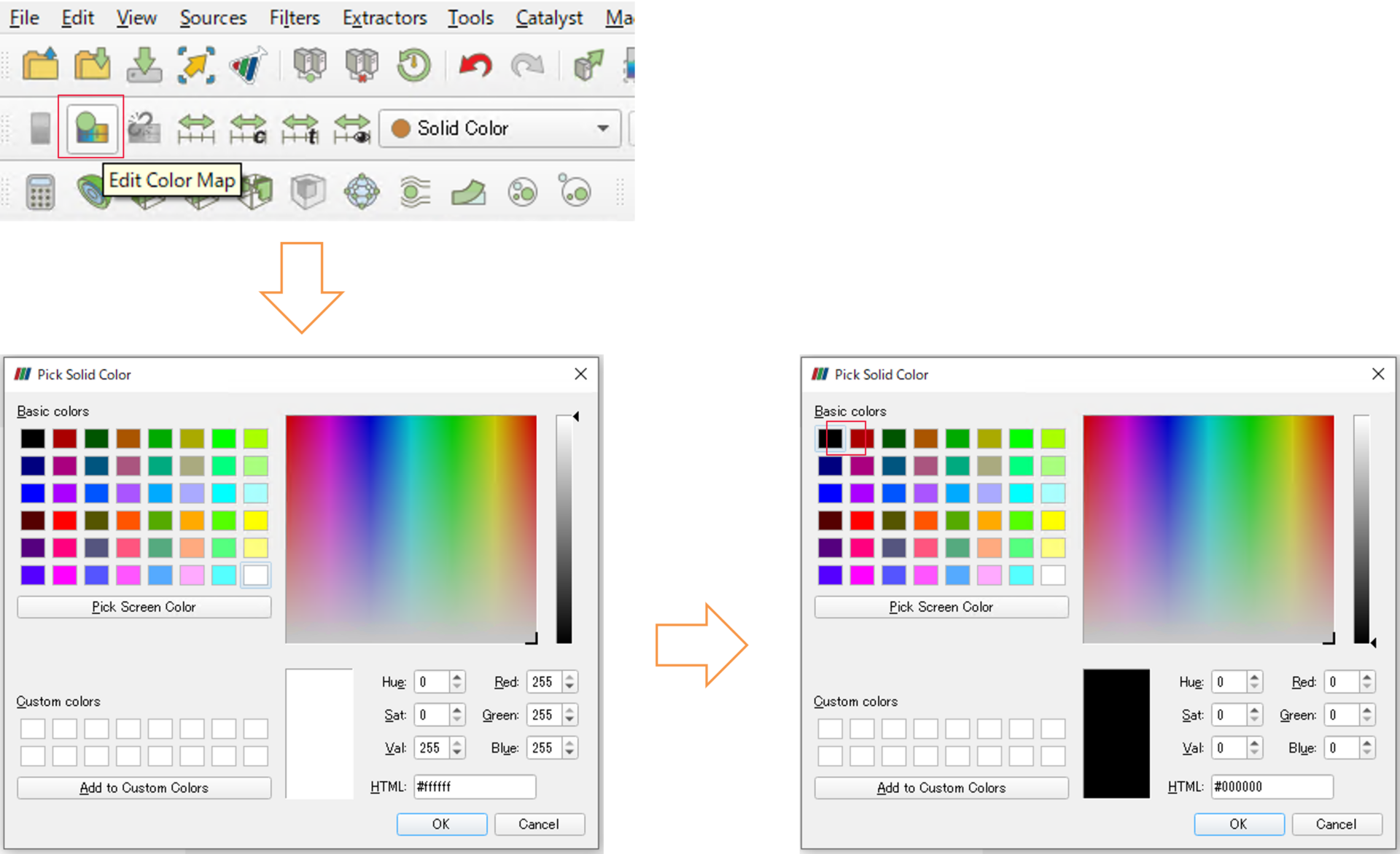
Task: Select the white basic color in left dialog
Action: (x=256, y=575)
